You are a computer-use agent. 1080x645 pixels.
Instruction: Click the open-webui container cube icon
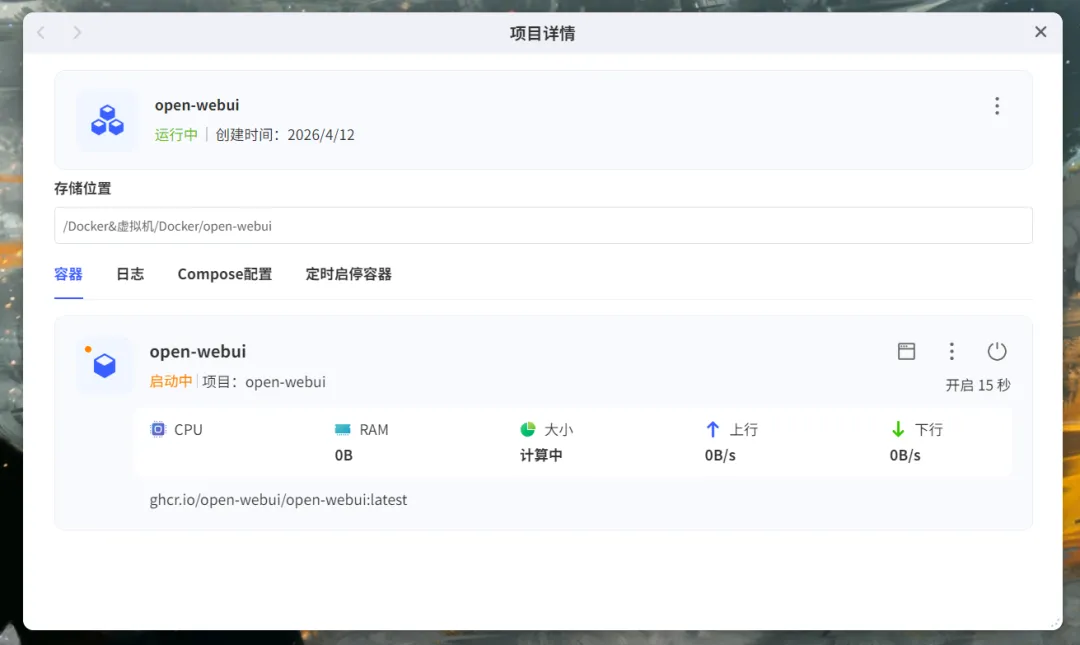[x=105, y=365]
